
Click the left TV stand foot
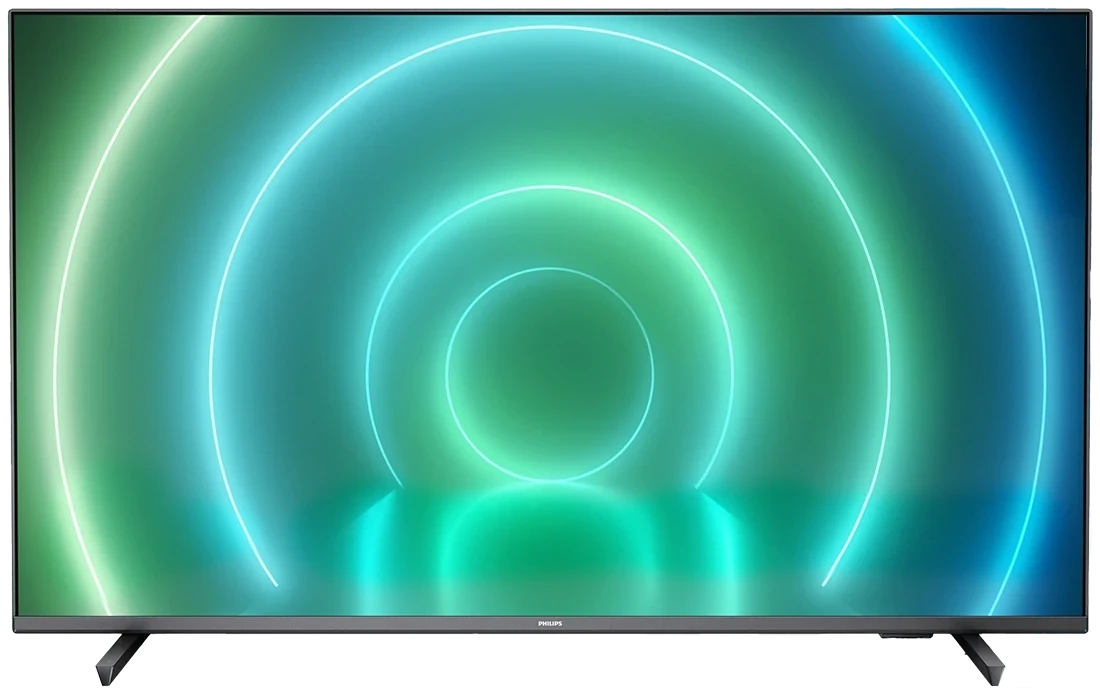tap(119, 654)
